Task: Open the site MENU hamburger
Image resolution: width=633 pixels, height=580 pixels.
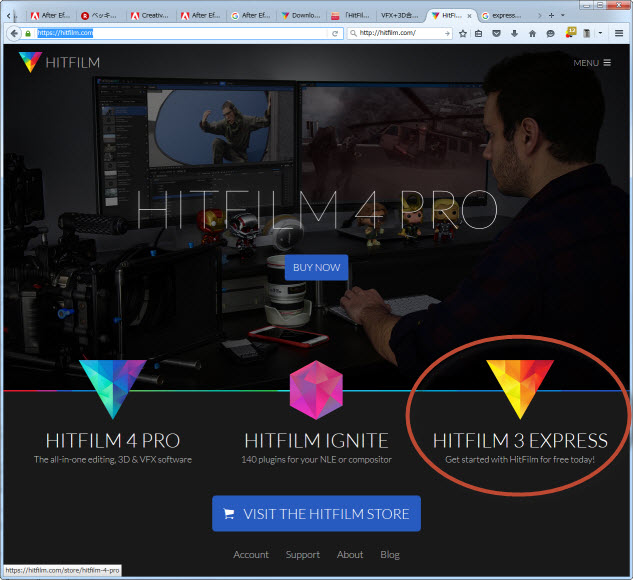Action: [592, 63]
